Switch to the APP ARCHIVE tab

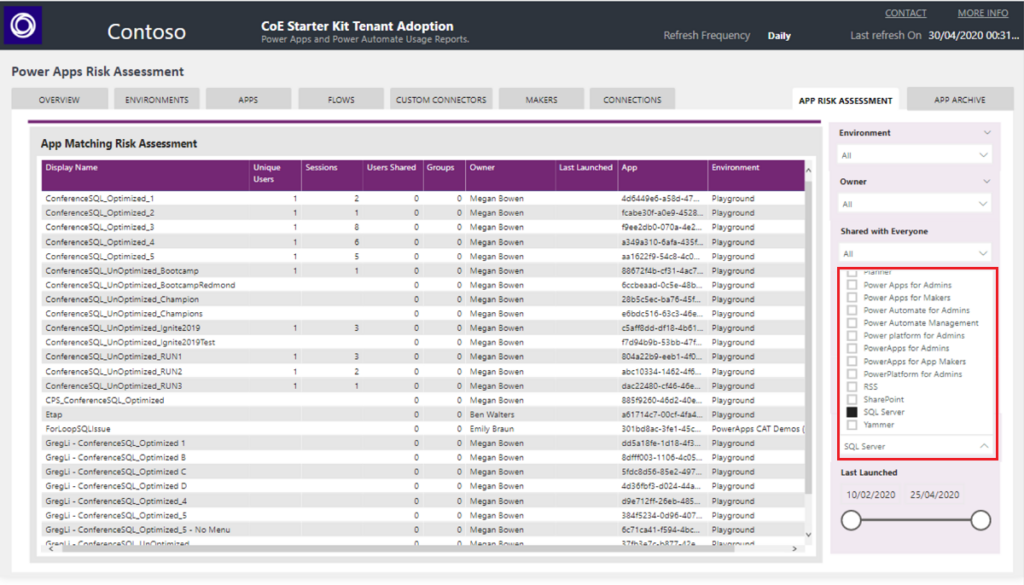tap(961, 98)
